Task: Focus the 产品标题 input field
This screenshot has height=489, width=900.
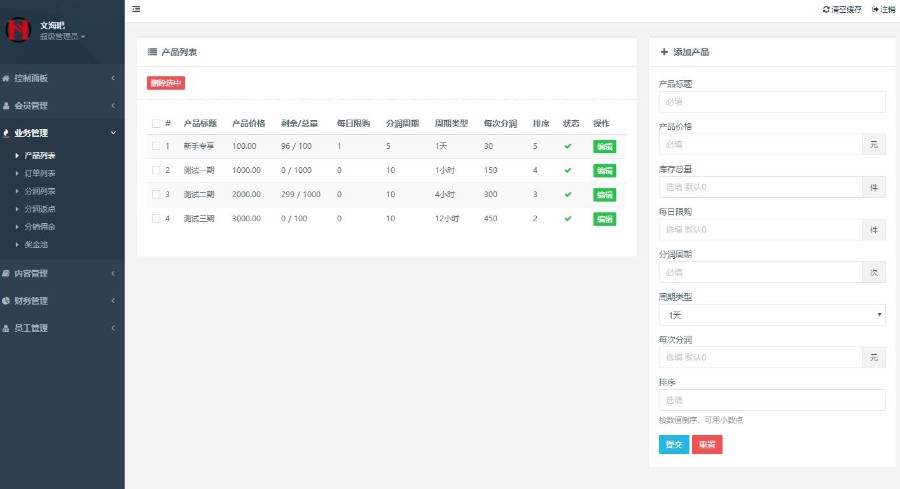Action: [772, 102]
